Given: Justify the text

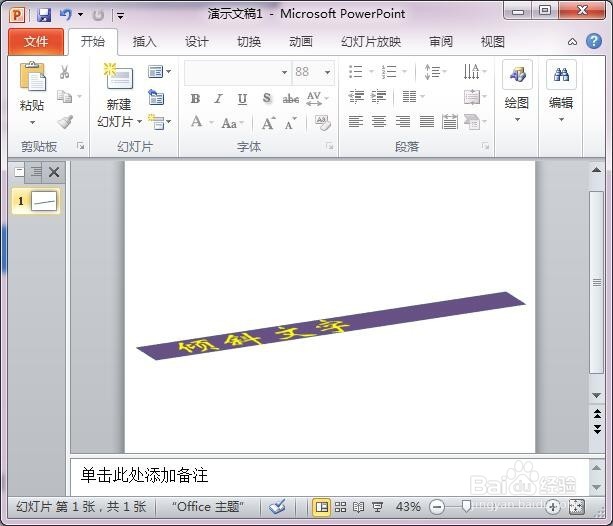Looking at the screenshot, I should (x=427, y=122).
